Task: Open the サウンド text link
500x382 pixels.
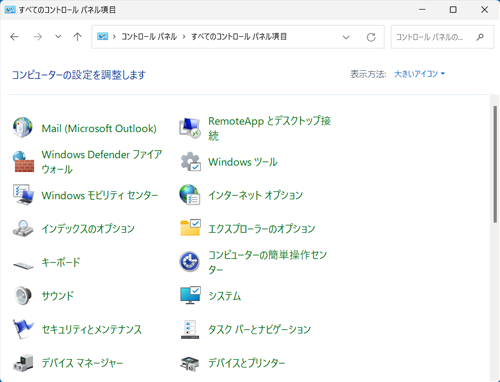Action: coord(58,295)
